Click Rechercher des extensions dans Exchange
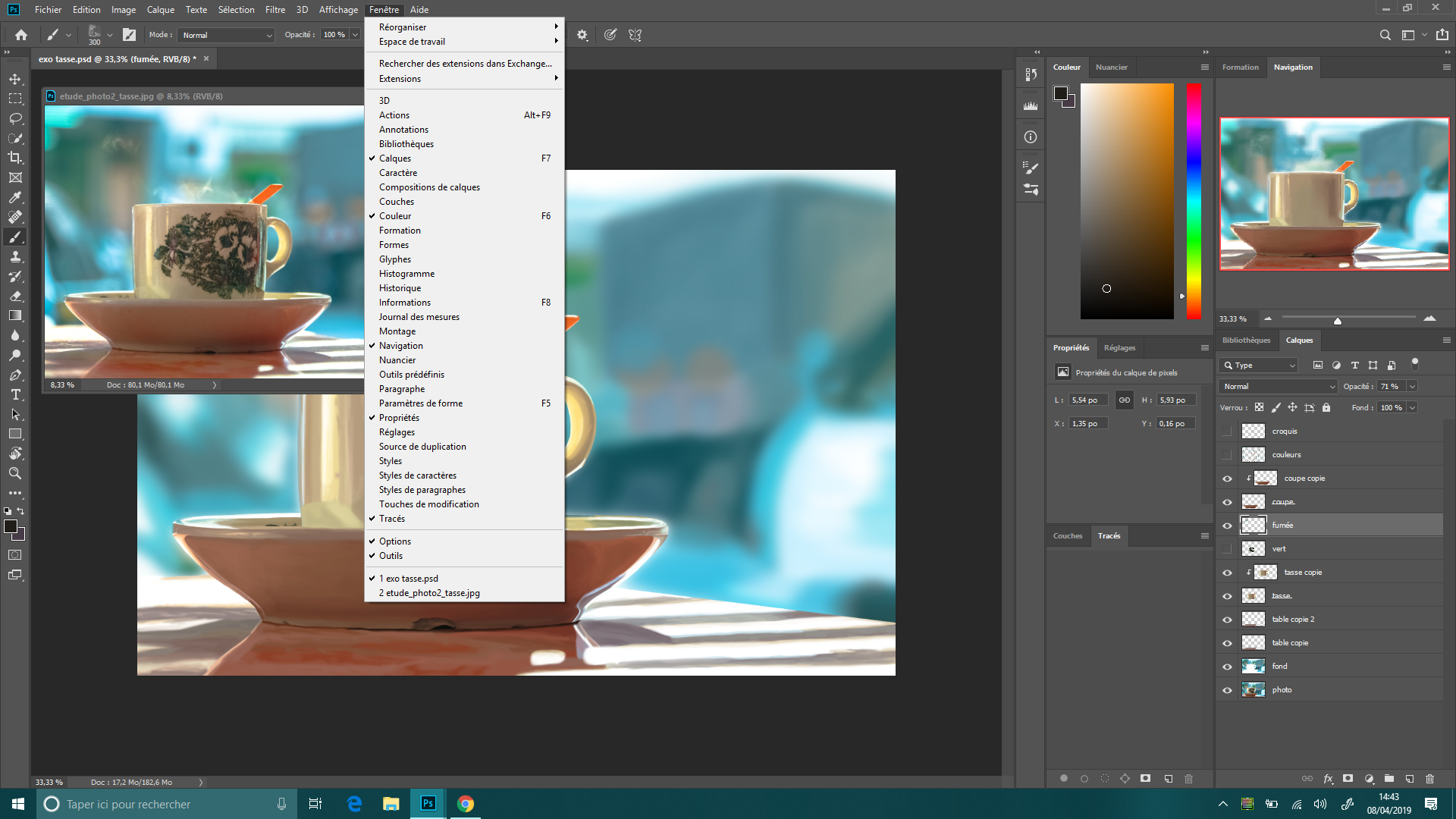Screen dimensions: 1456x819 coord(465,64)
